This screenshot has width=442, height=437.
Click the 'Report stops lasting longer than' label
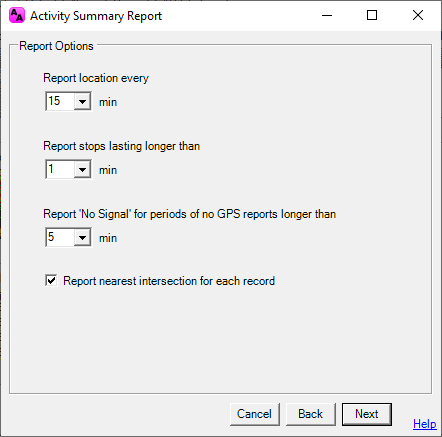[x=122, y=146]
